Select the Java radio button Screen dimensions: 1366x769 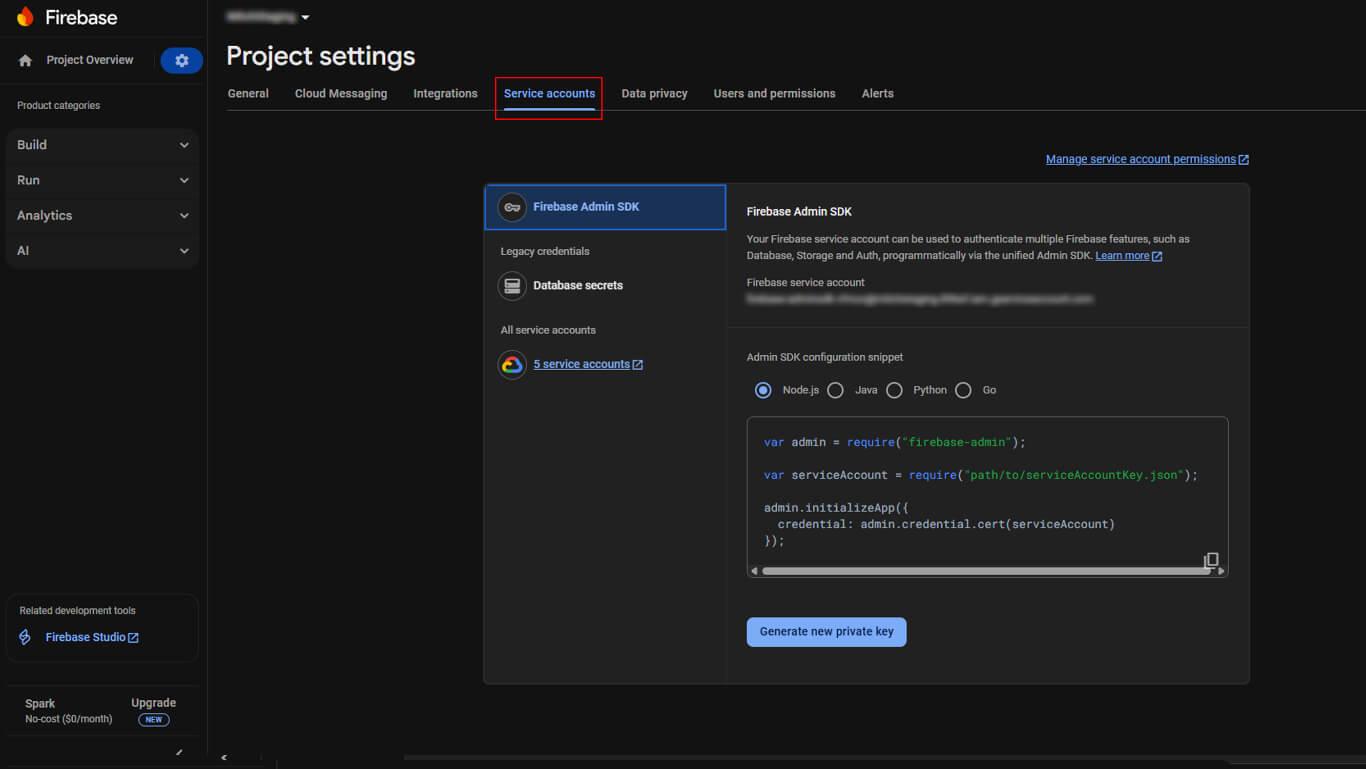click(x=836, y=390)
